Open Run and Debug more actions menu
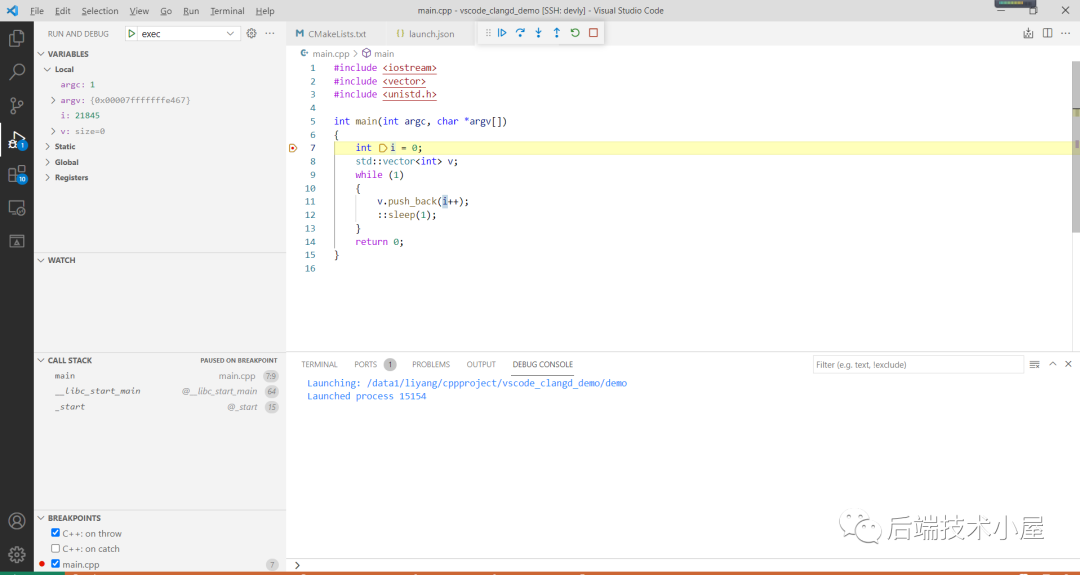 point(270,33)
